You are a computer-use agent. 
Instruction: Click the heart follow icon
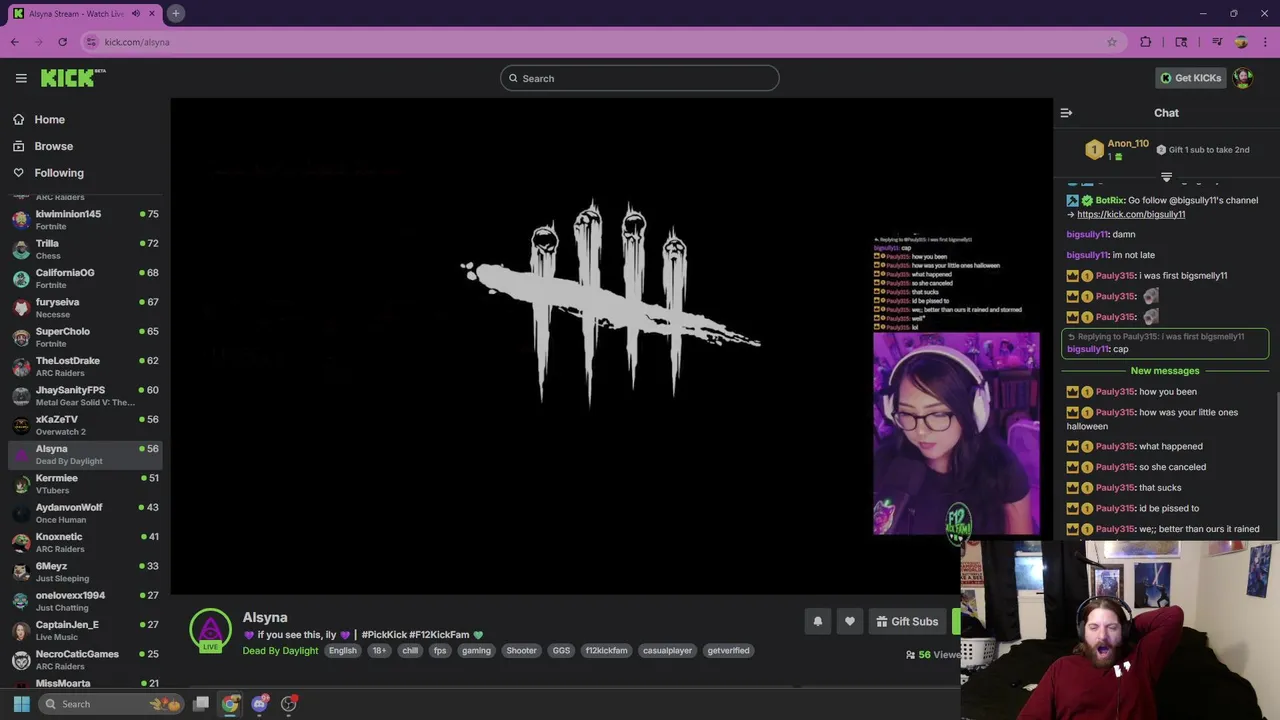coord(850,621)
